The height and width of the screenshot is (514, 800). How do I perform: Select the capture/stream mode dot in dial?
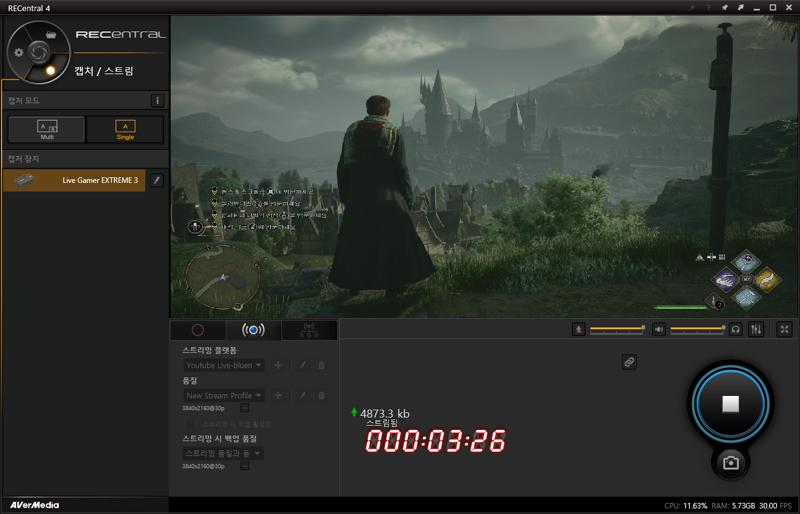pyautogui.click(x=51, y=70)
